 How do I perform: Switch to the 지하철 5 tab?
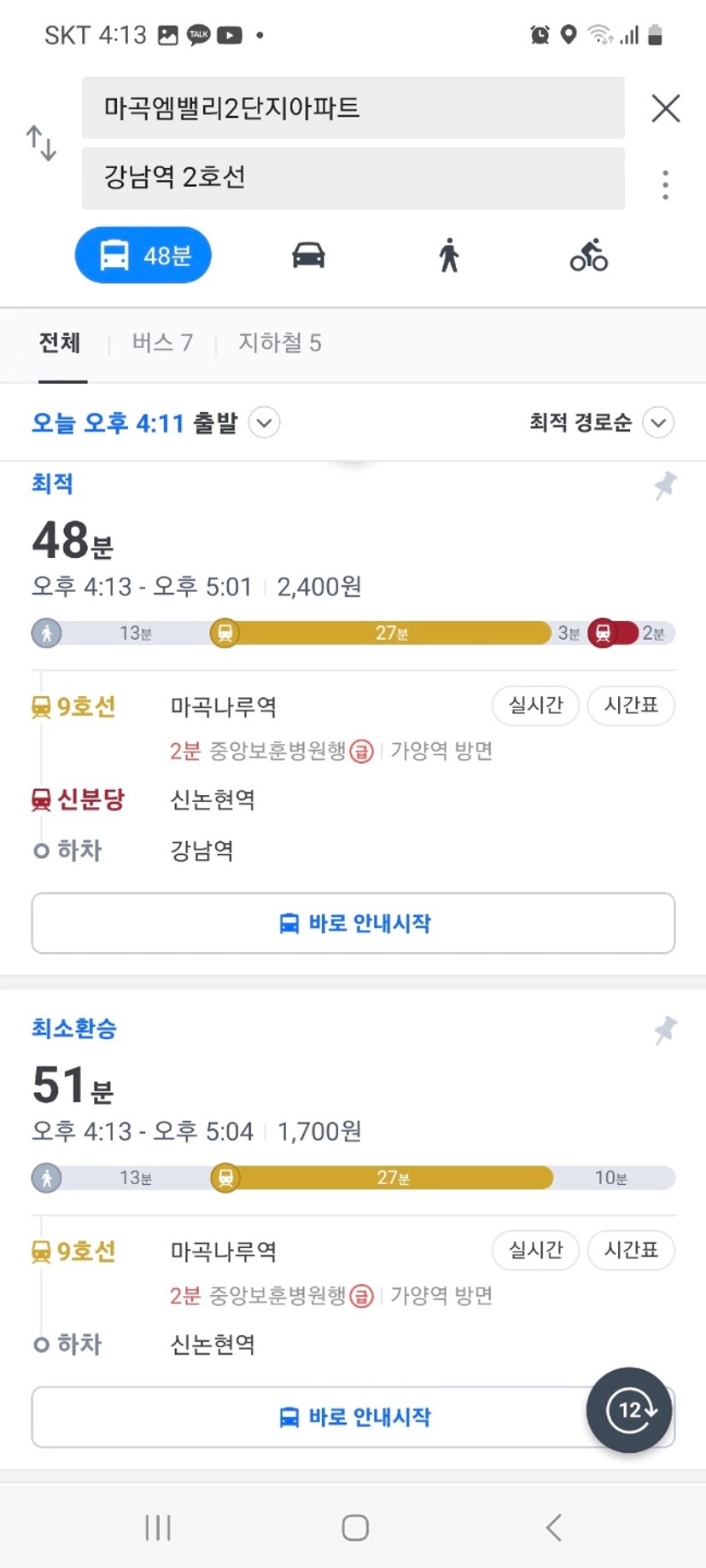[x=279, y=343]
